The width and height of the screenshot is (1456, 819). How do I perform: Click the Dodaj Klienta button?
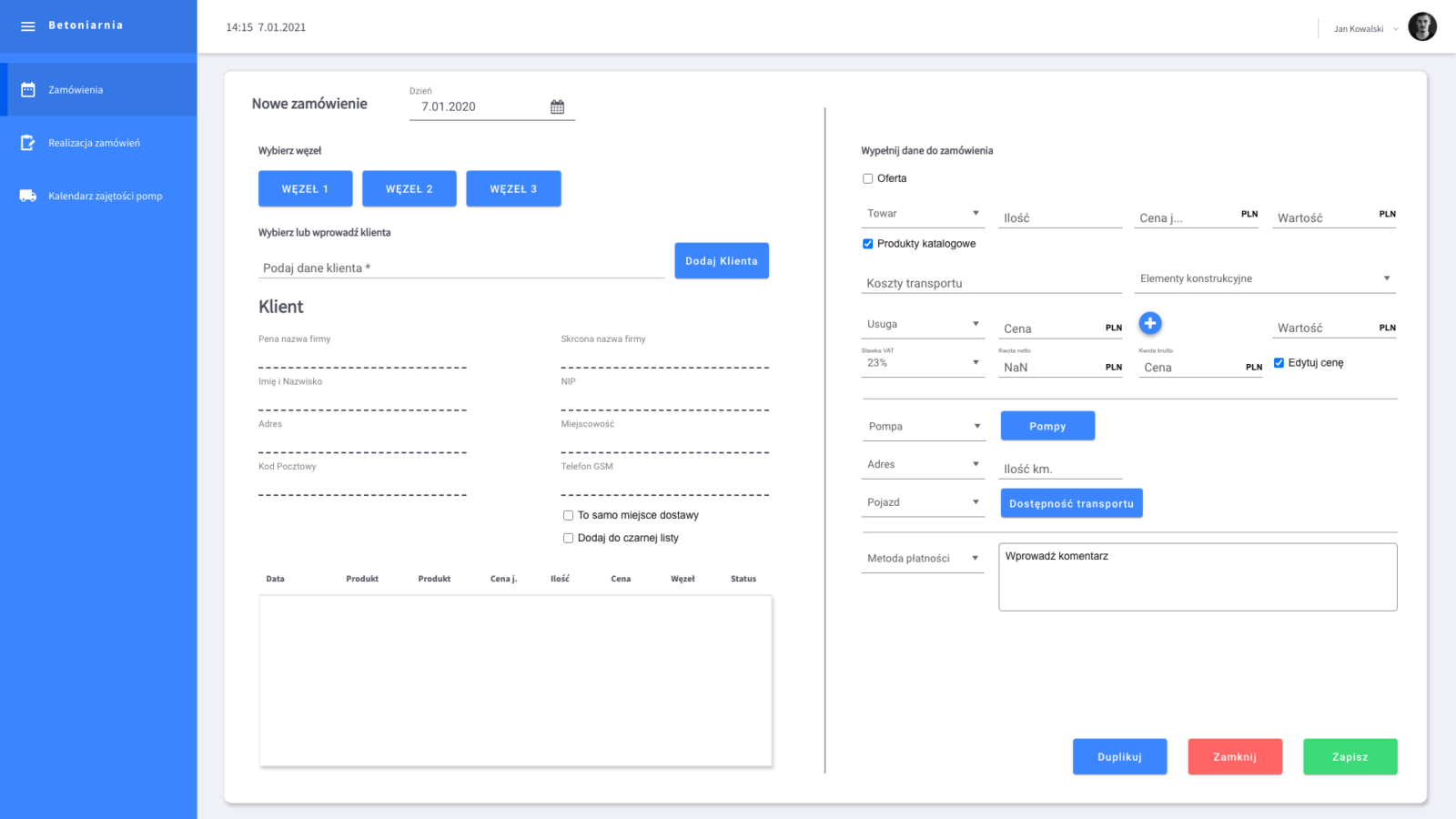(721, 261)
